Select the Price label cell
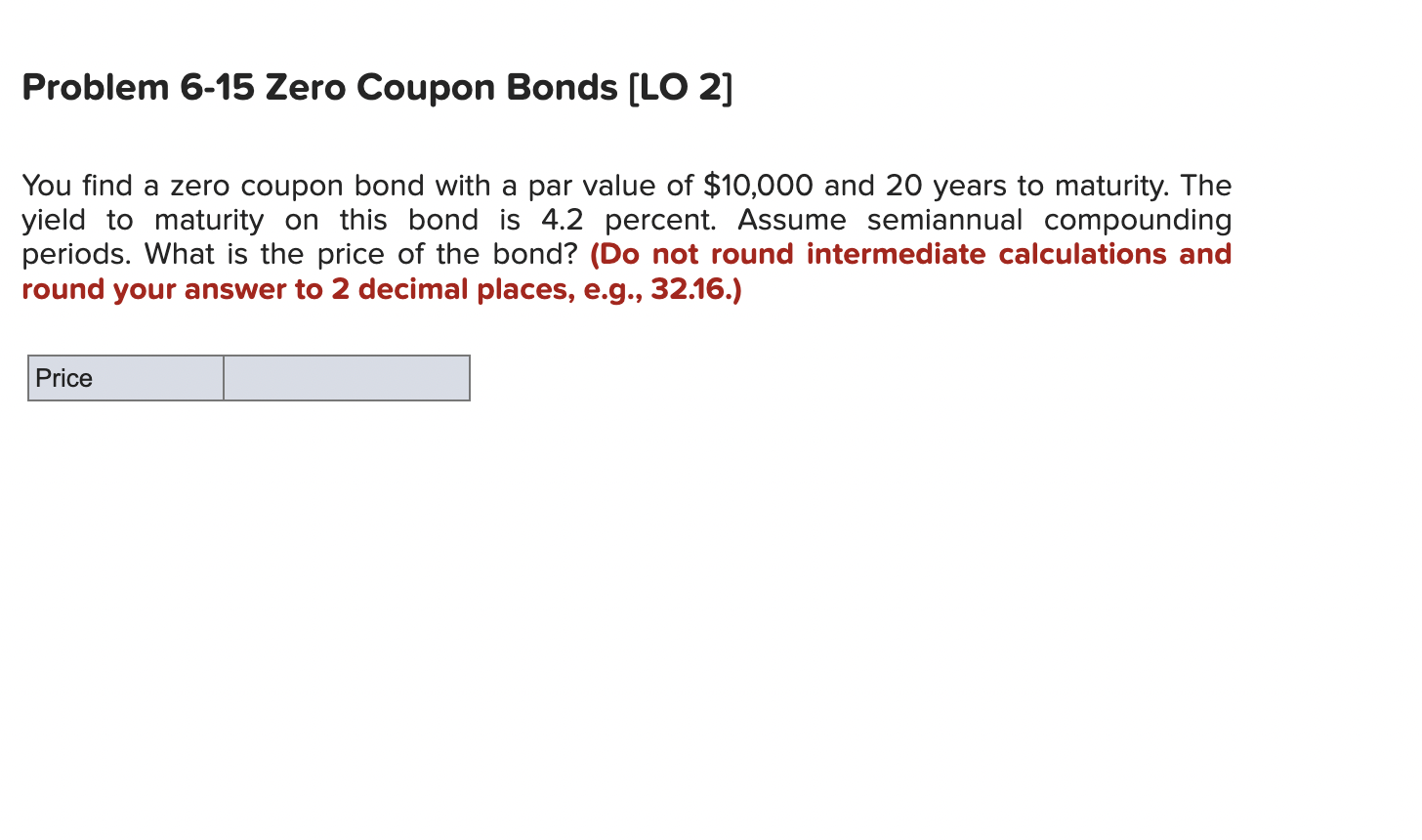This screenshot has width=1422, height=840. coord(125,378)
